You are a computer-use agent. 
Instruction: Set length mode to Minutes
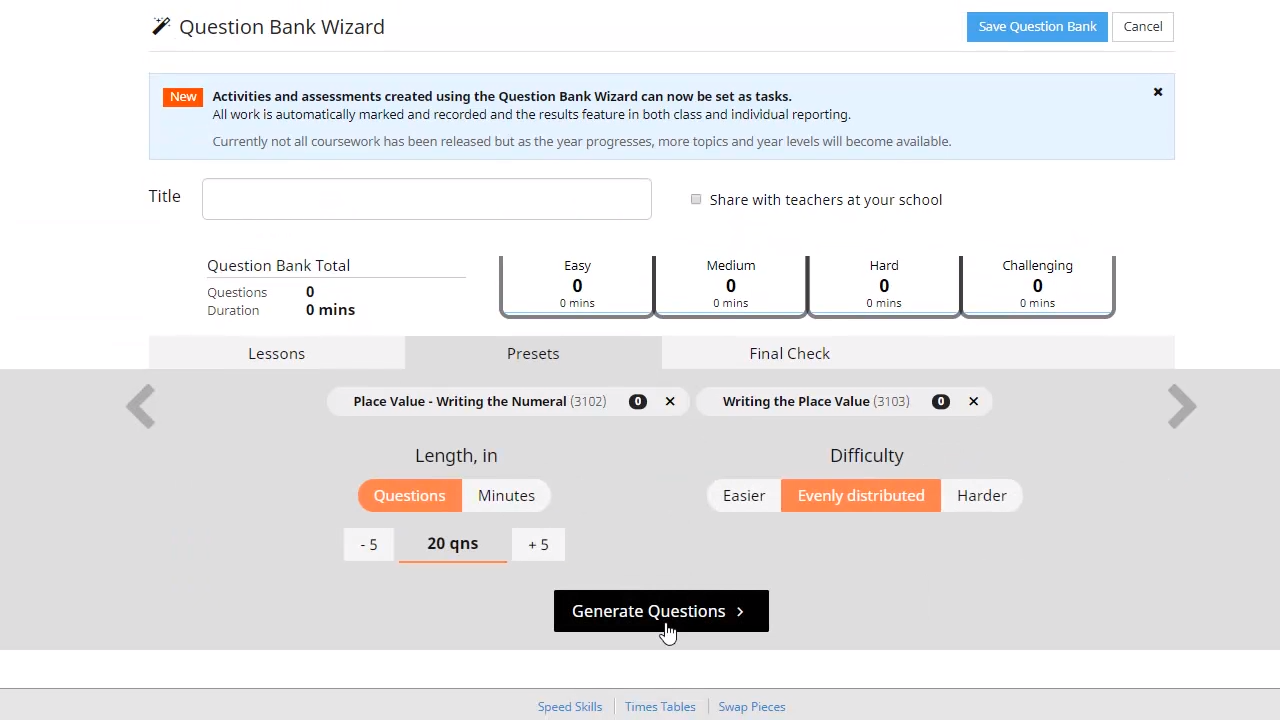[506, 495]
